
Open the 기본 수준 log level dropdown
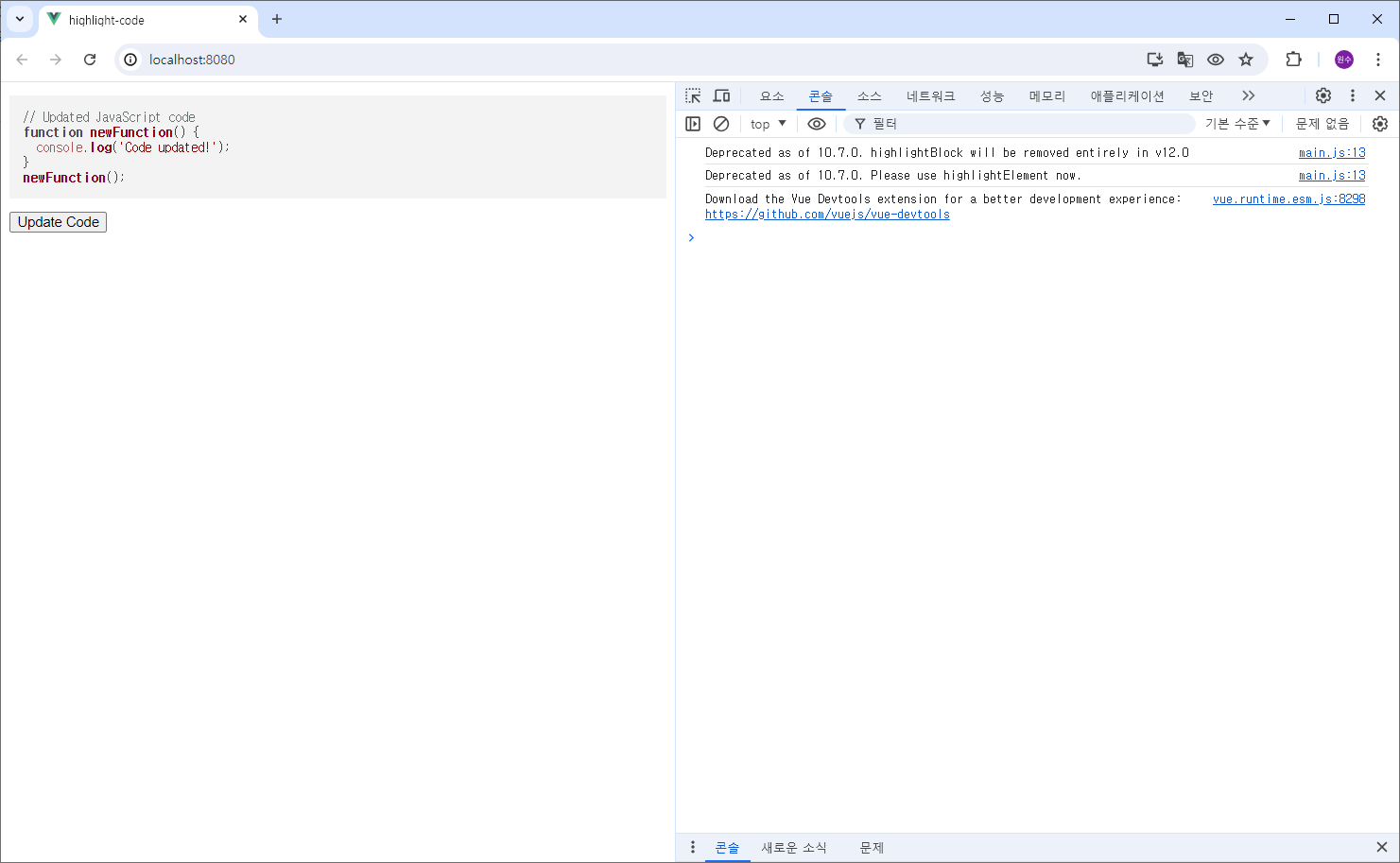tap(1236, 123)
